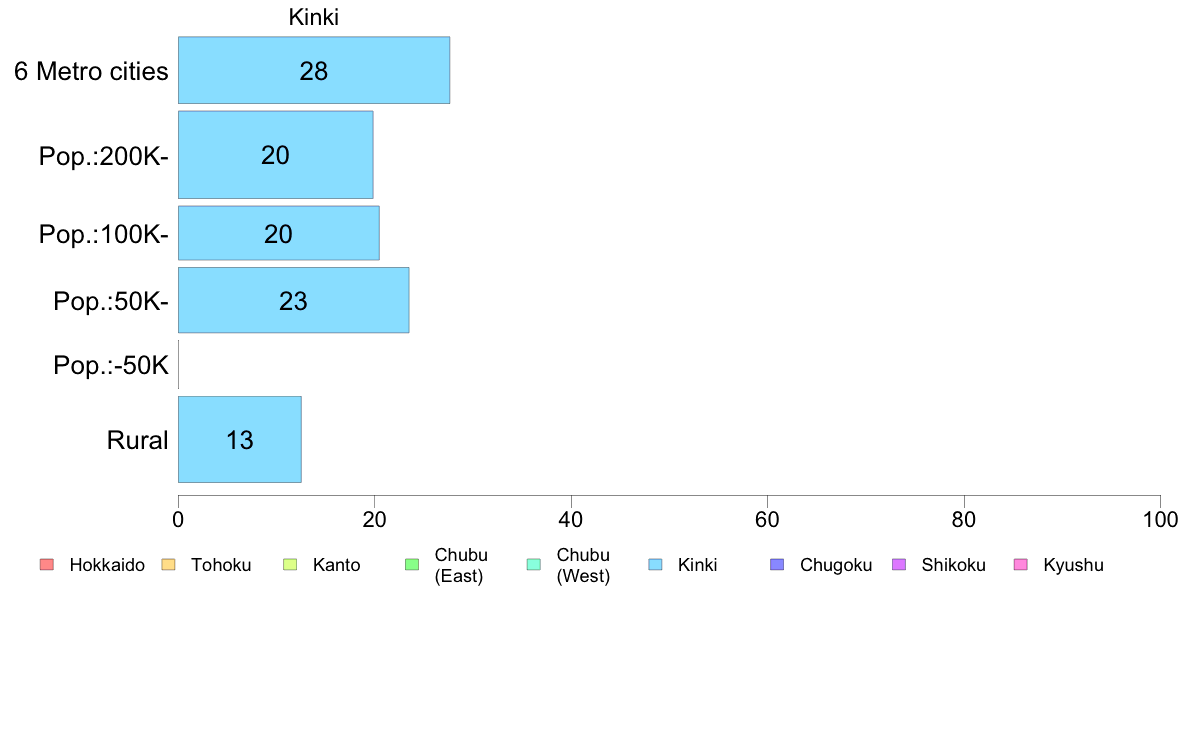Select the Pop.:200K- bar
The image size is (1188, 736).
tap(275, 155)
